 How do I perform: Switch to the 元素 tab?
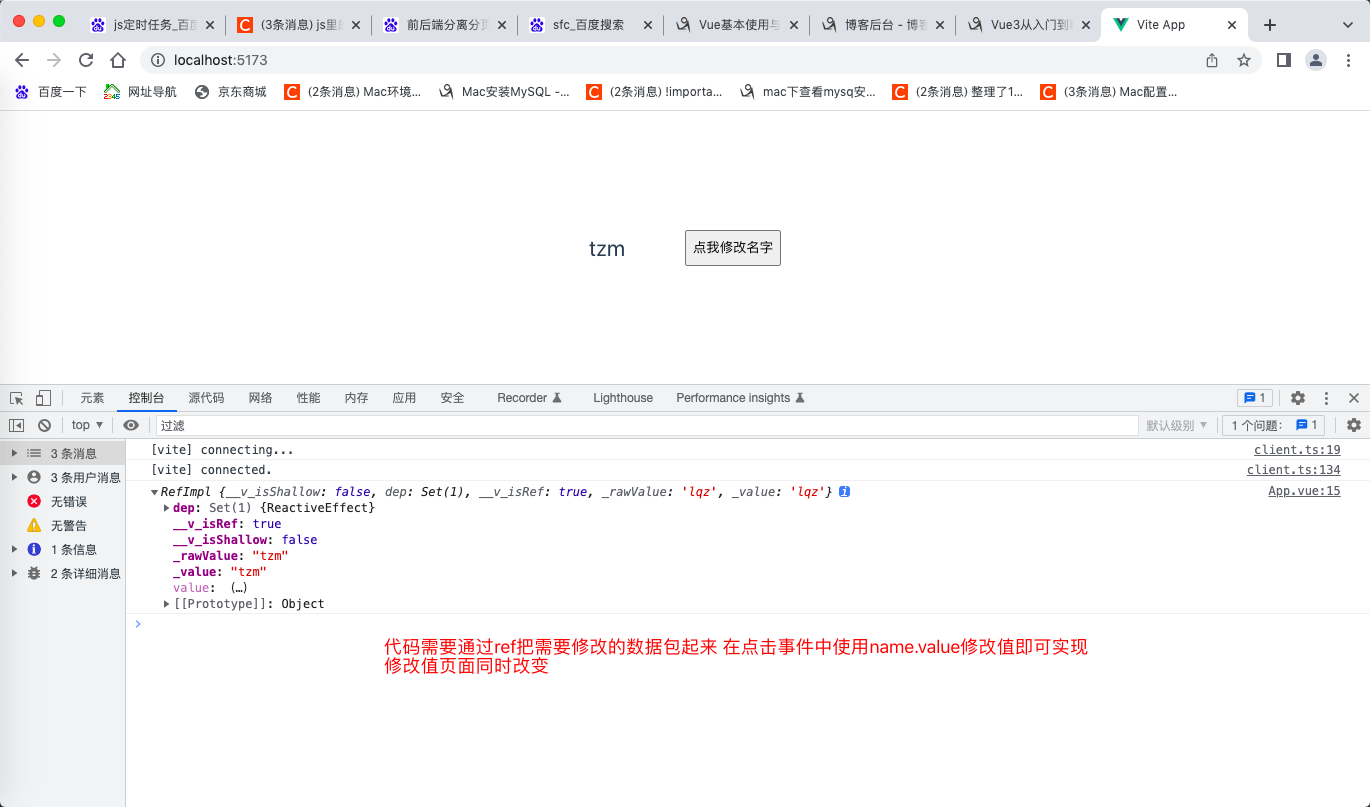92,398
